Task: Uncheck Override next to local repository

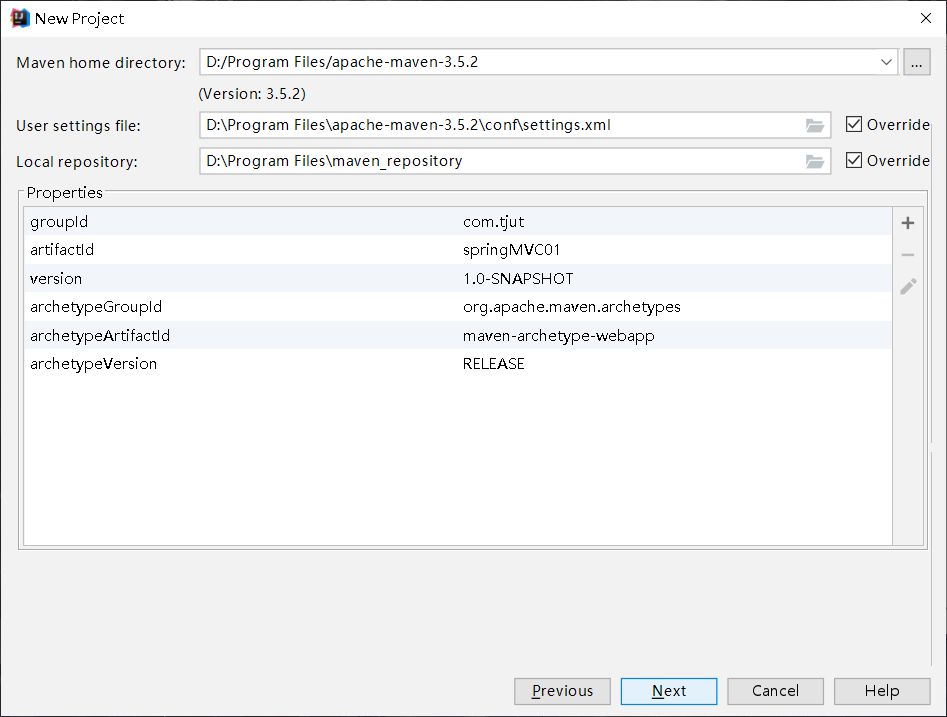Action: pyautogui.click(x=854, y=161)
